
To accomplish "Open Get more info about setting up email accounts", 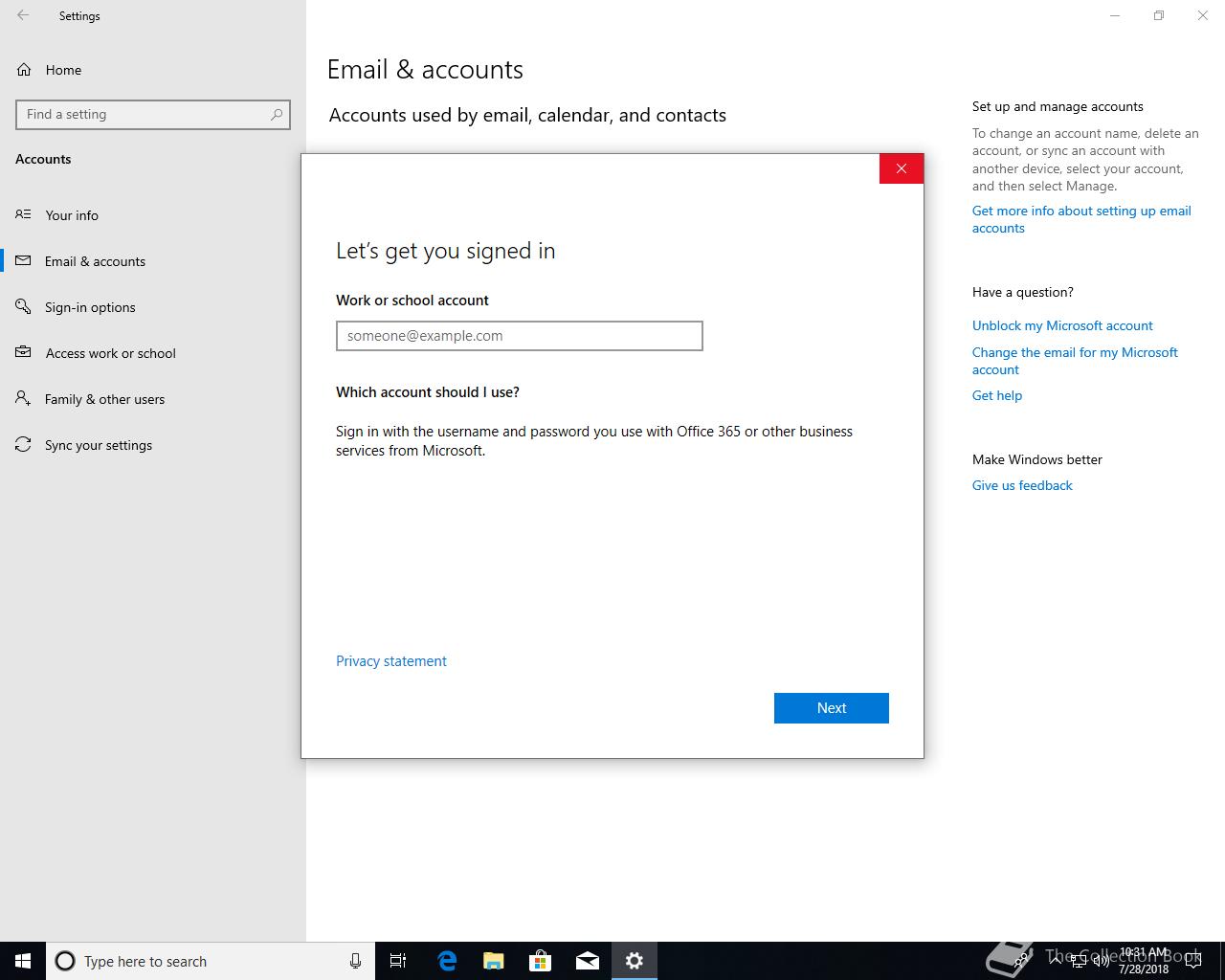I will pyautogui.click(x=1081, y=219).
